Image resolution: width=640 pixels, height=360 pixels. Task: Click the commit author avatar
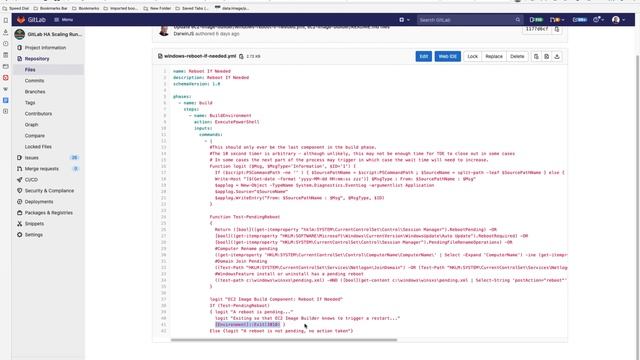164,31
